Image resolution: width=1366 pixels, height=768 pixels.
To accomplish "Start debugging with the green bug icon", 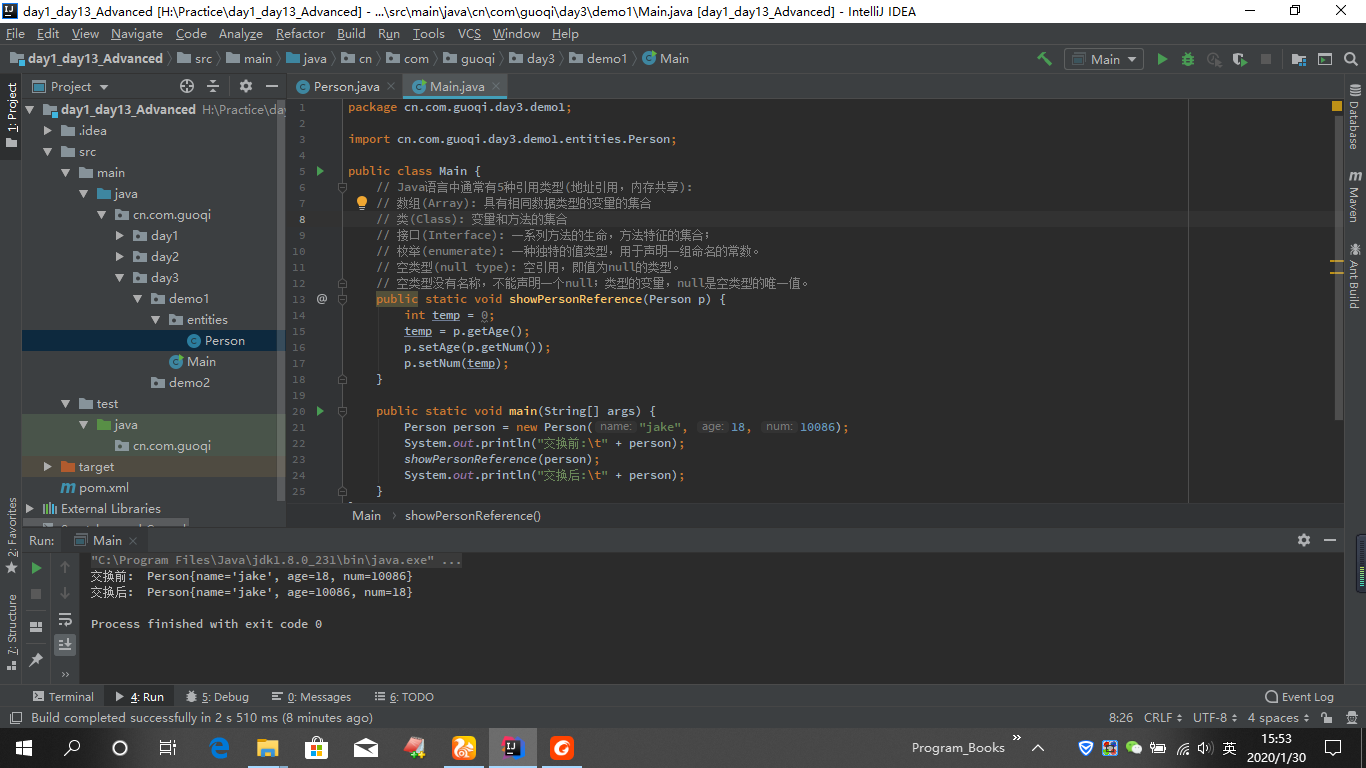I will point(1188,59).
